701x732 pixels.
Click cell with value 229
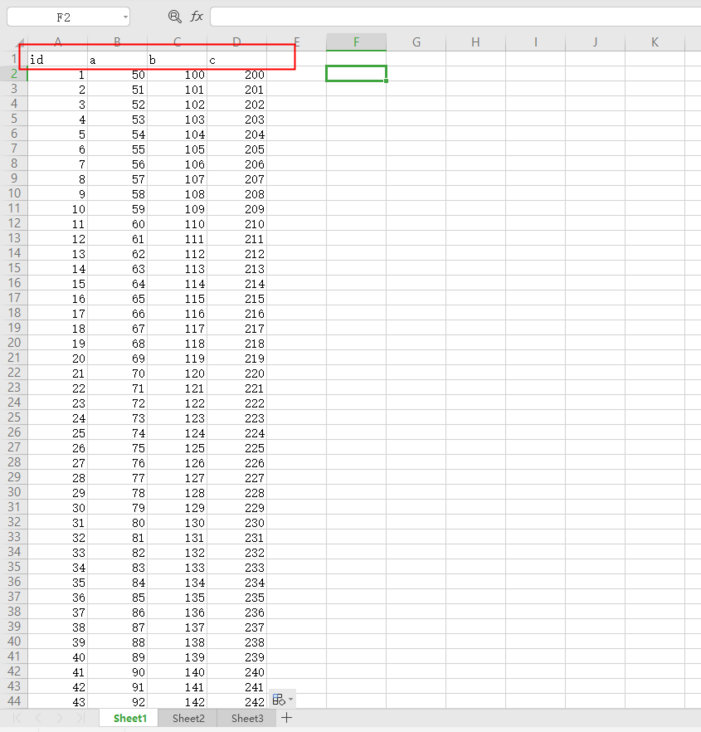pyautogui.click(x=237, y=508)
